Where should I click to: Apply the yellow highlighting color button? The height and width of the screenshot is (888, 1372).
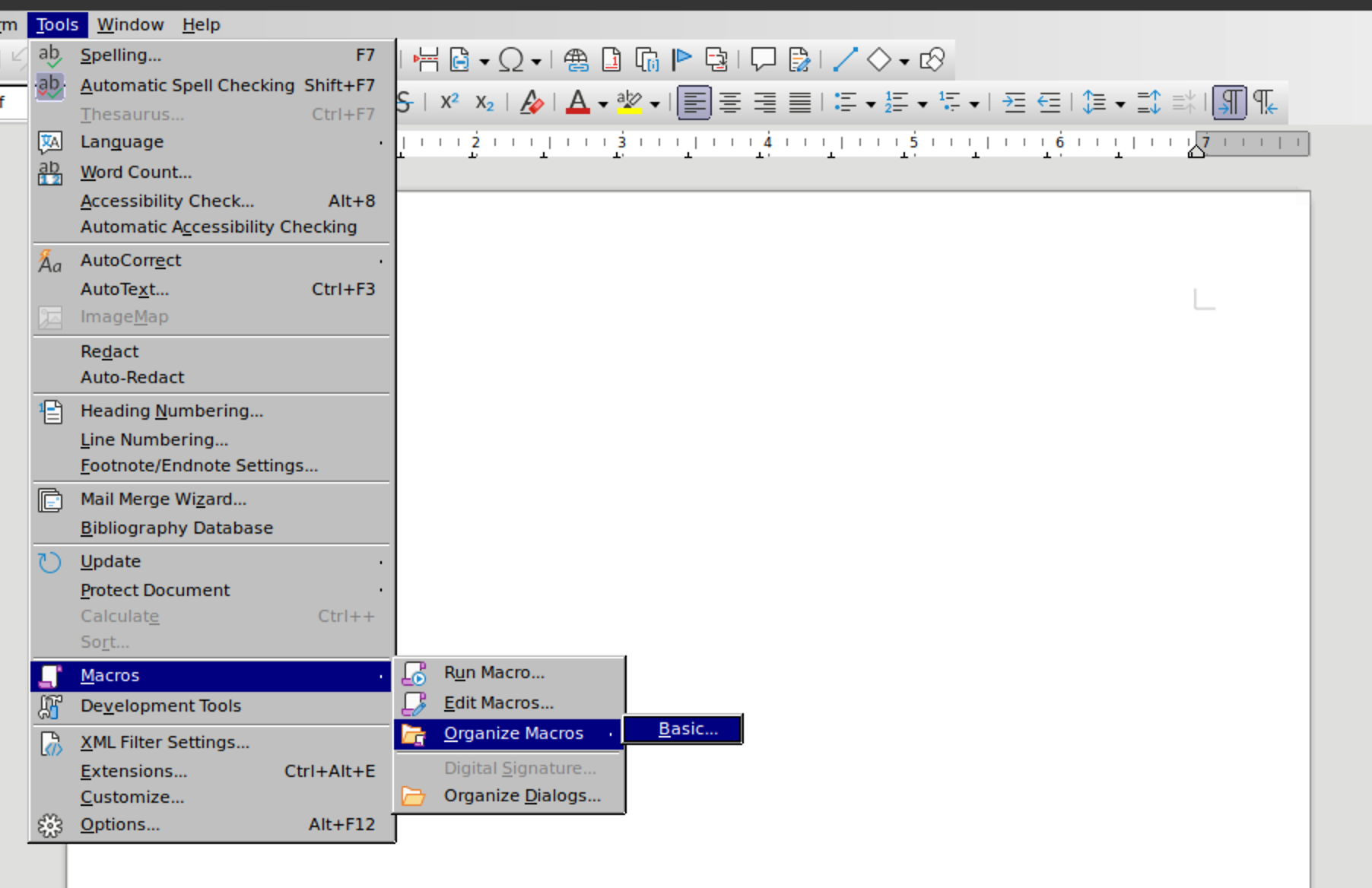pos(630,102)
